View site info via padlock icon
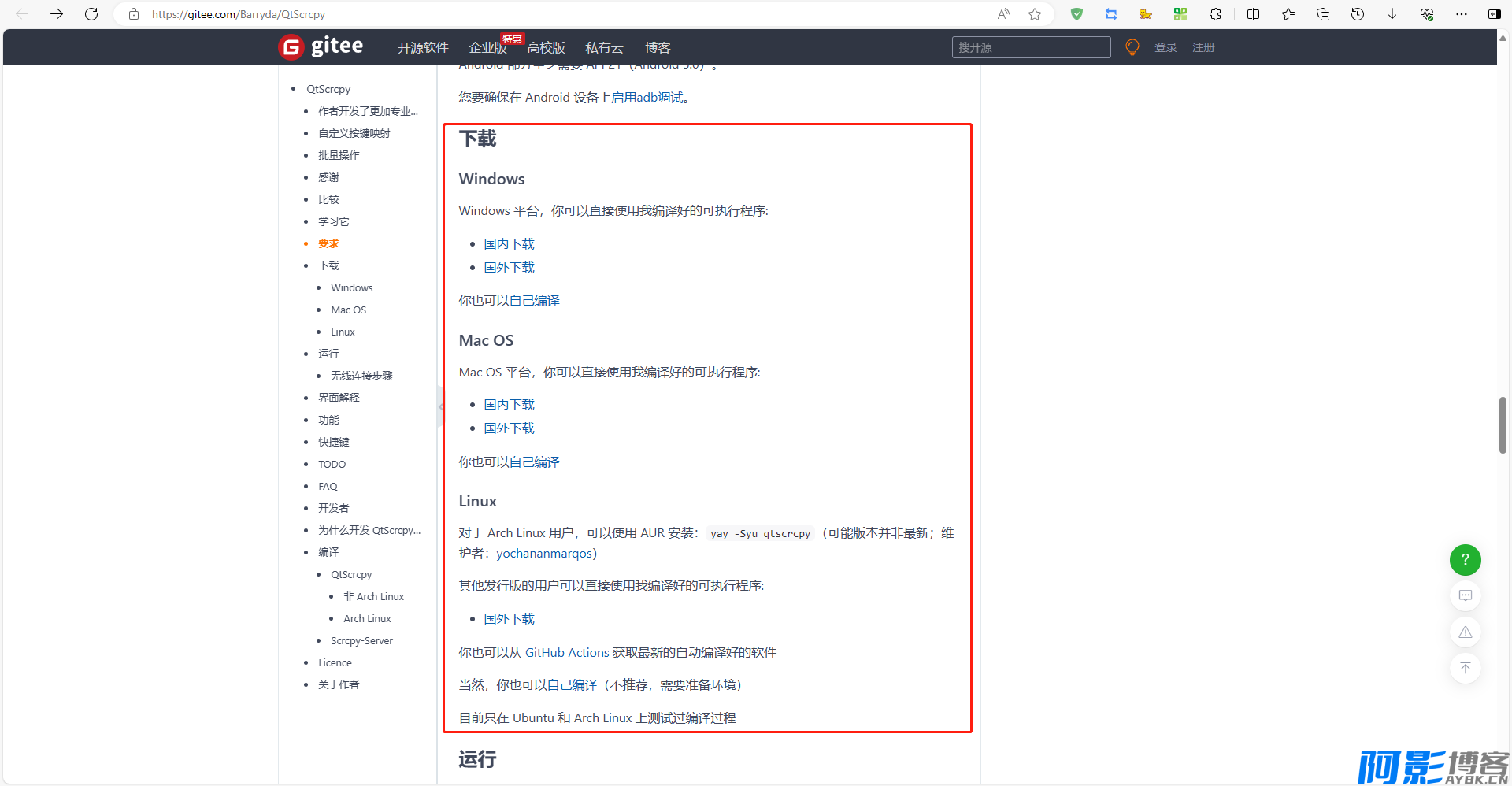 pyautogui.click(x=134, y=14)
